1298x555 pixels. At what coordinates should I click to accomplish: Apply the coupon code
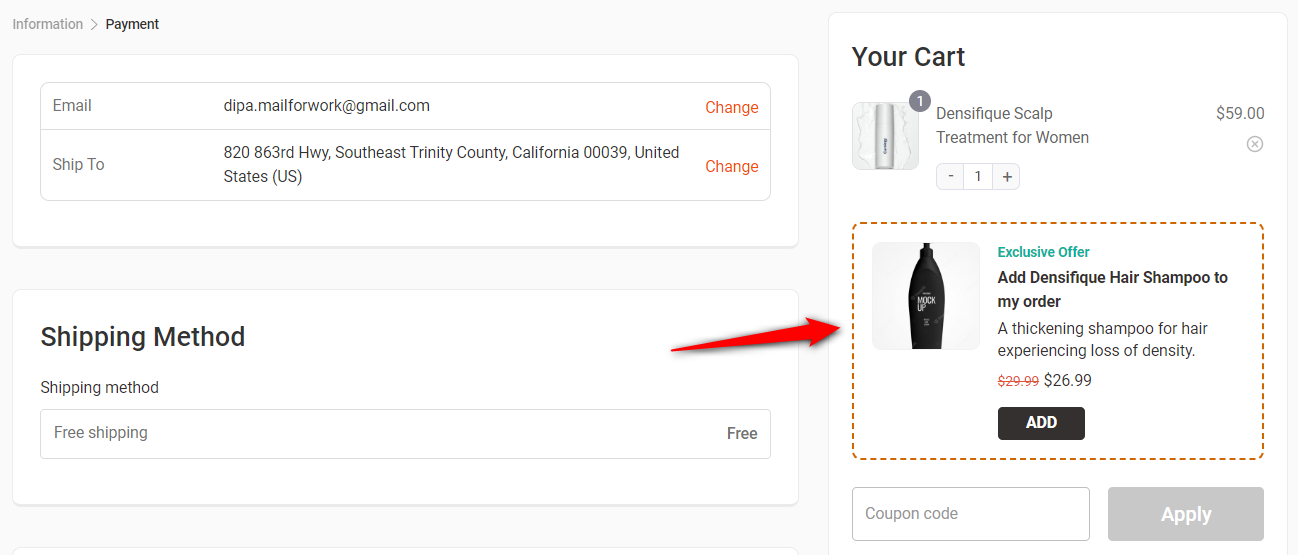[1185, 514]
